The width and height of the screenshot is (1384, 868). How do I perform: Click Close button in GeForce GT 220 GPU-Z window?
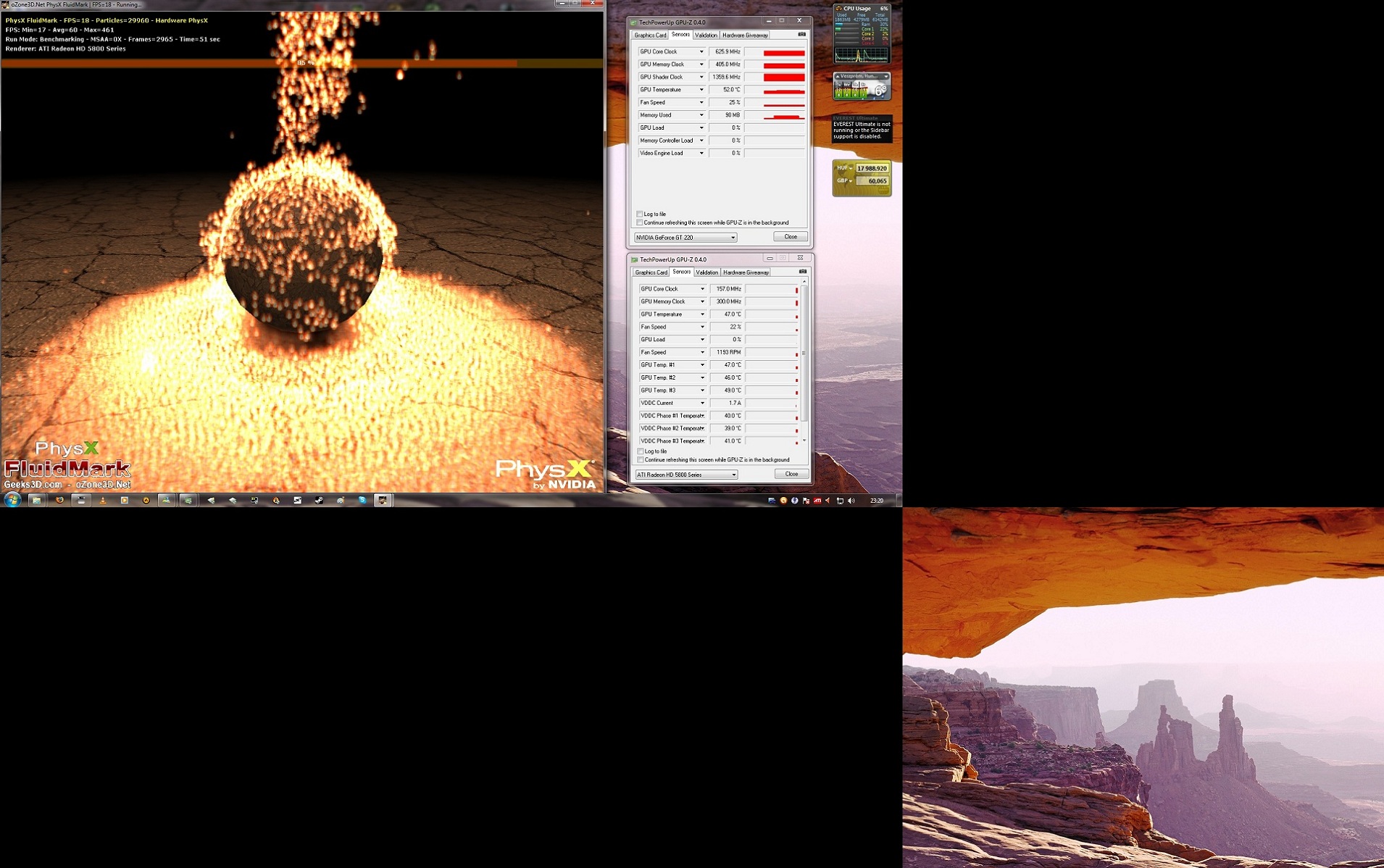point(790,236)
